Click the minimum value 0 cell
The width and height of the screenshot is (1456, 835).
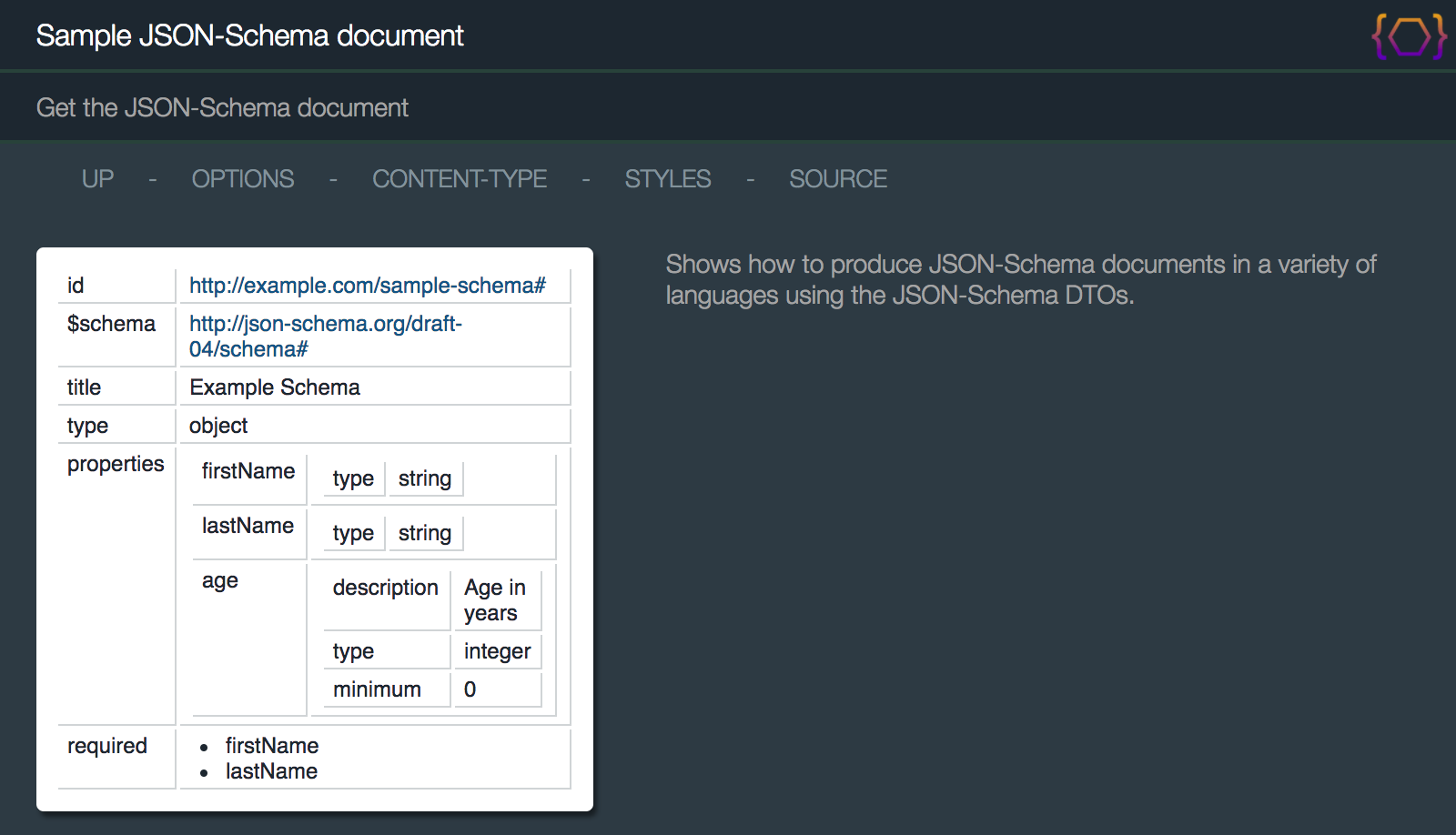coord(470,689)
